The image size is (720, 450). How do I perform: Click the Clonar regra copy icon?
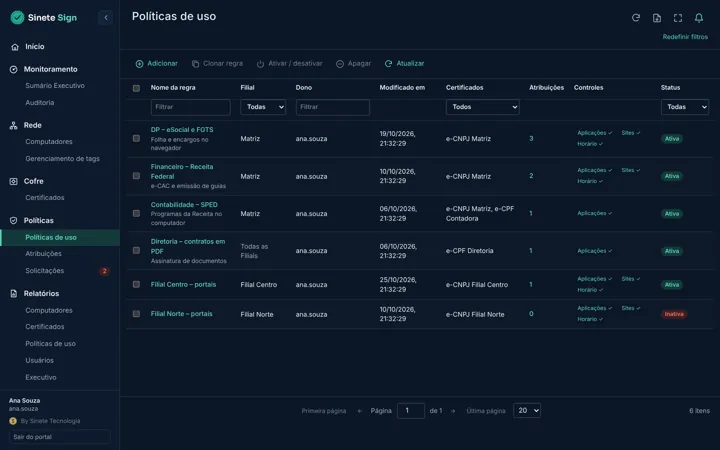pos(195,64)
